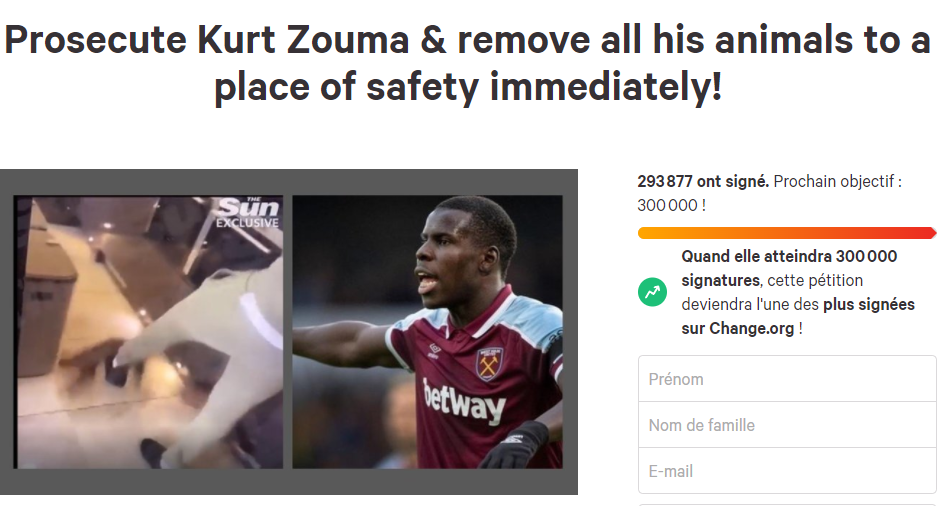Screen dimensions: 952x506
Task: Click the Prosecute Kurt Zouma petition title
Action: [468, 63]
